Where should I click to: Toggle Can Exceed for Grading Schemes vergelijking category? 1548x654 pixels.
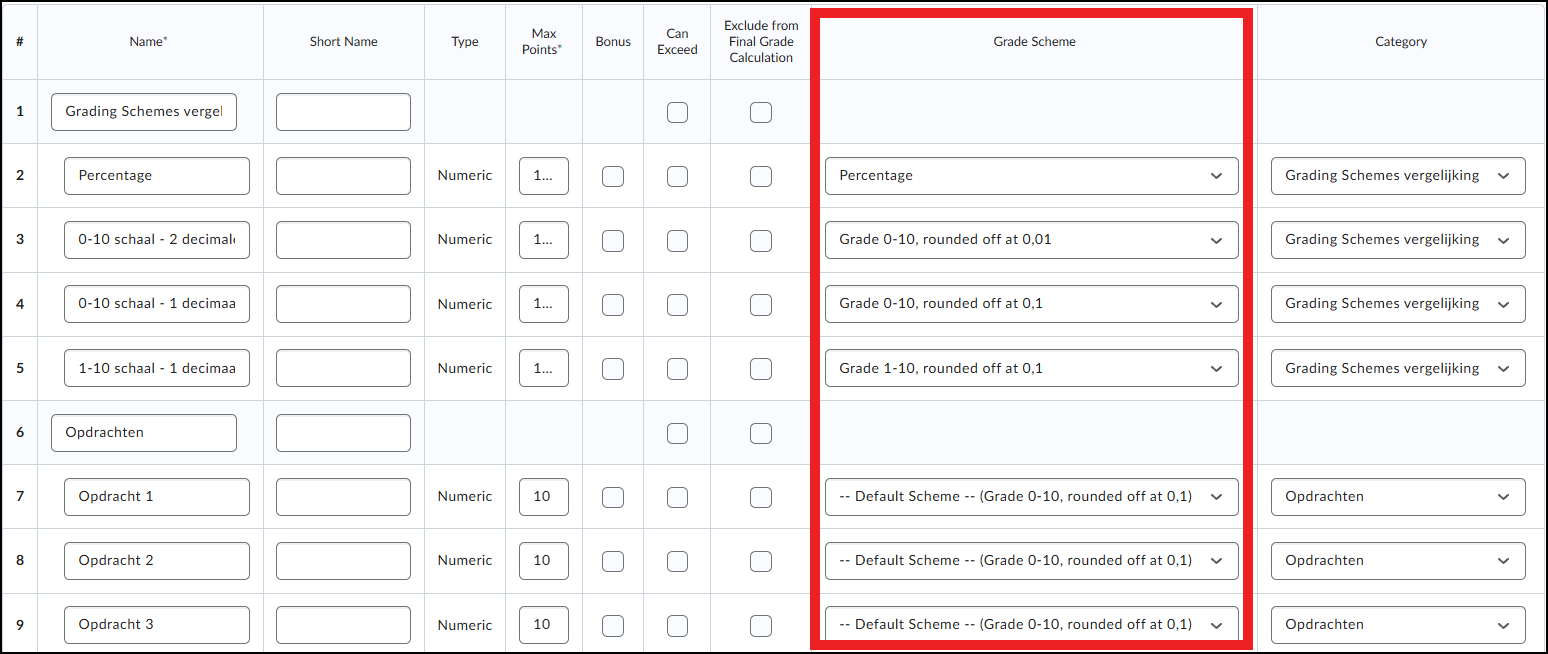pyautogui.click(x=677, y=112)
